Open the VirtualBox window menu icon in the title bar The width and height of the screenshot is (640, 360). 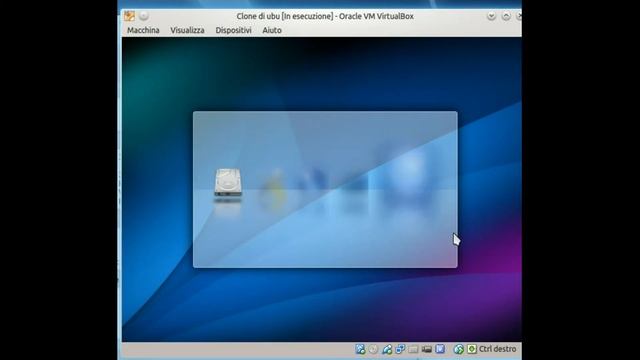tap(129, 16)
